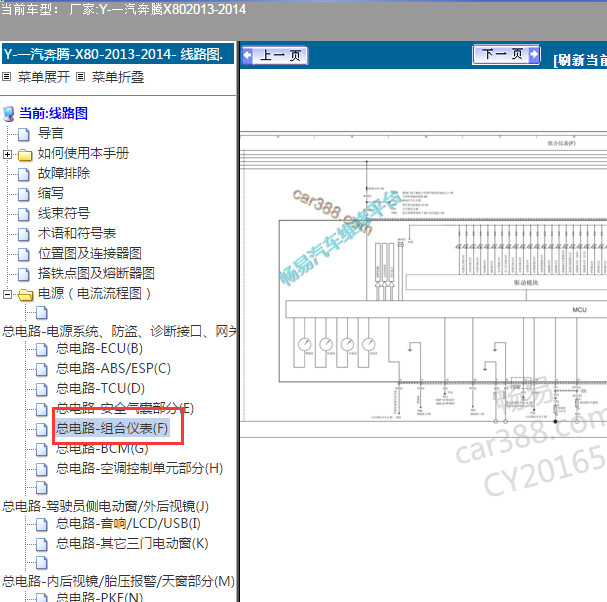Select the 总电路-组合仪表(F) diagram
607x602 pixels.
click(x=112, y=428)
